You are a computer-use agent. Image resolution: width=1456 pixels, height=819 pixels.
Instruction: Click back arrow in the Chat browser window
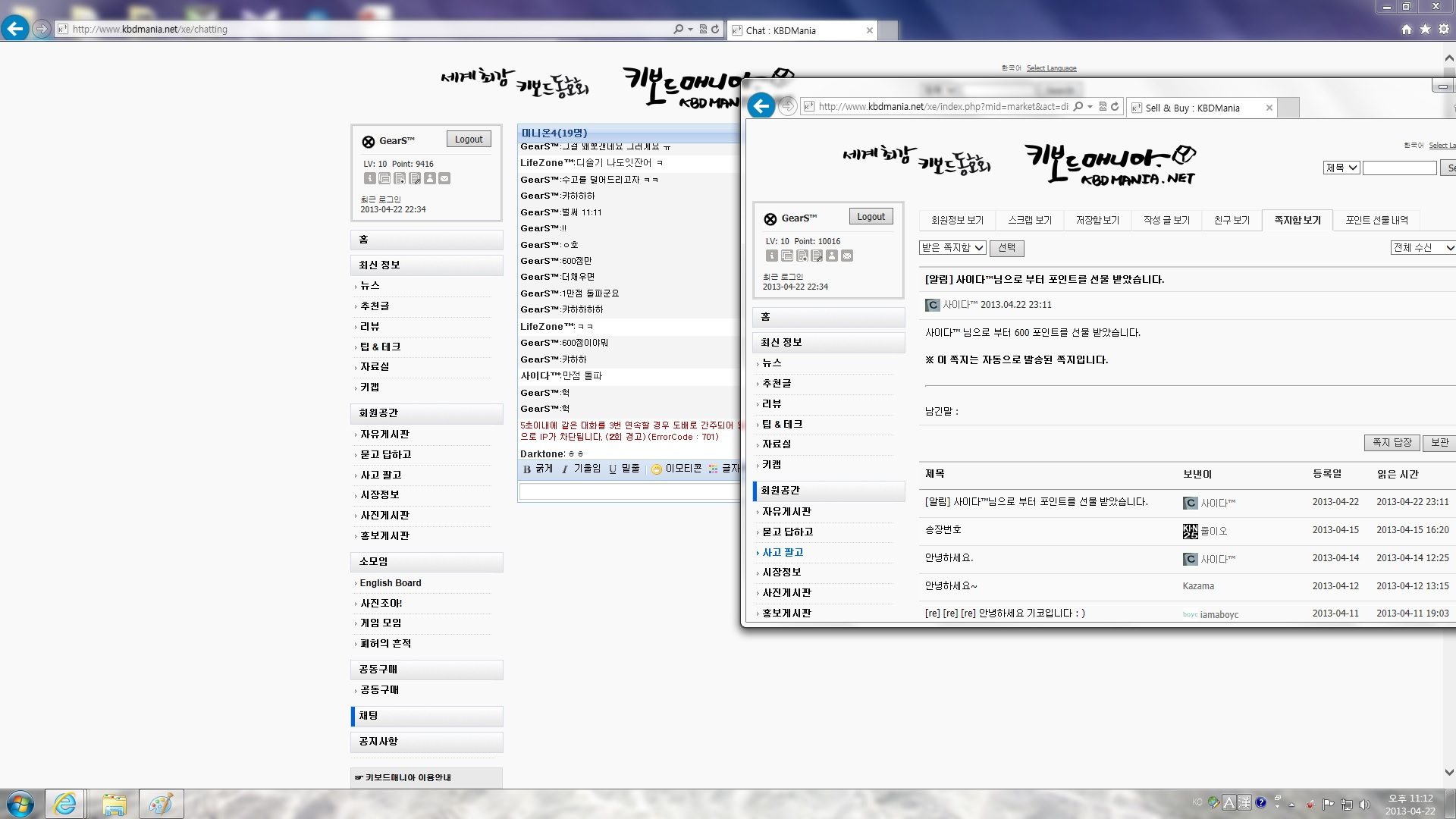coord(14,29)
